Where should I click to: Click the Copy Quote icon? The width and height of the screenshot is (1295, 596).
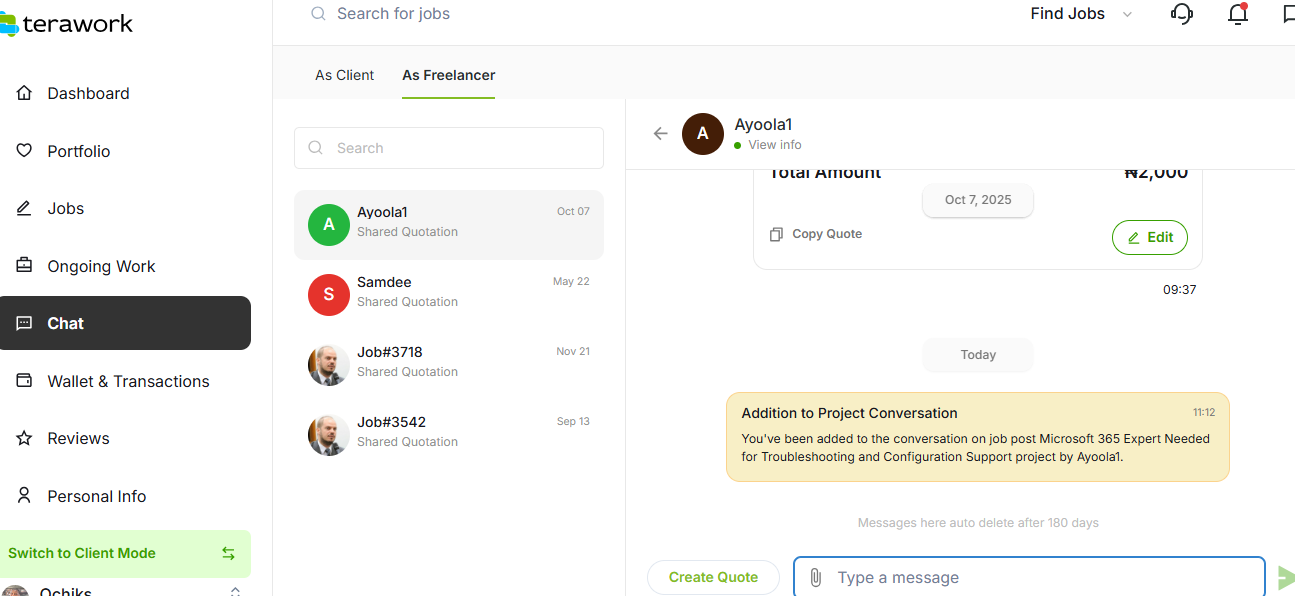pos(776,234)
